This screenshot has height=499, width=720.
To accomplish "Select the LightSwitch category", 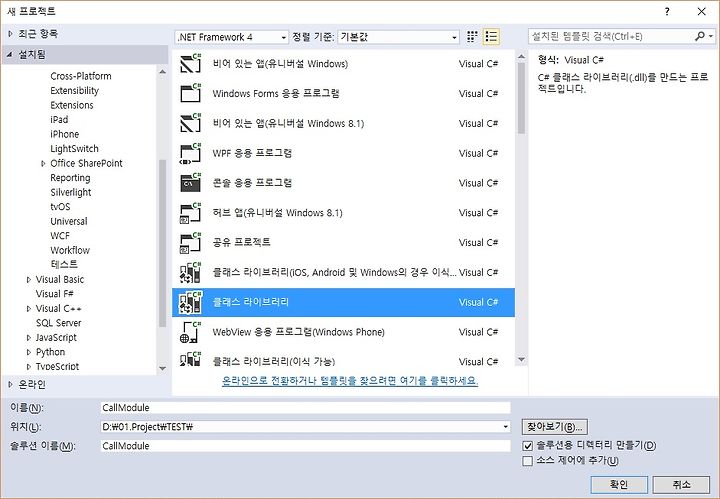I will [x=74, y=149].
